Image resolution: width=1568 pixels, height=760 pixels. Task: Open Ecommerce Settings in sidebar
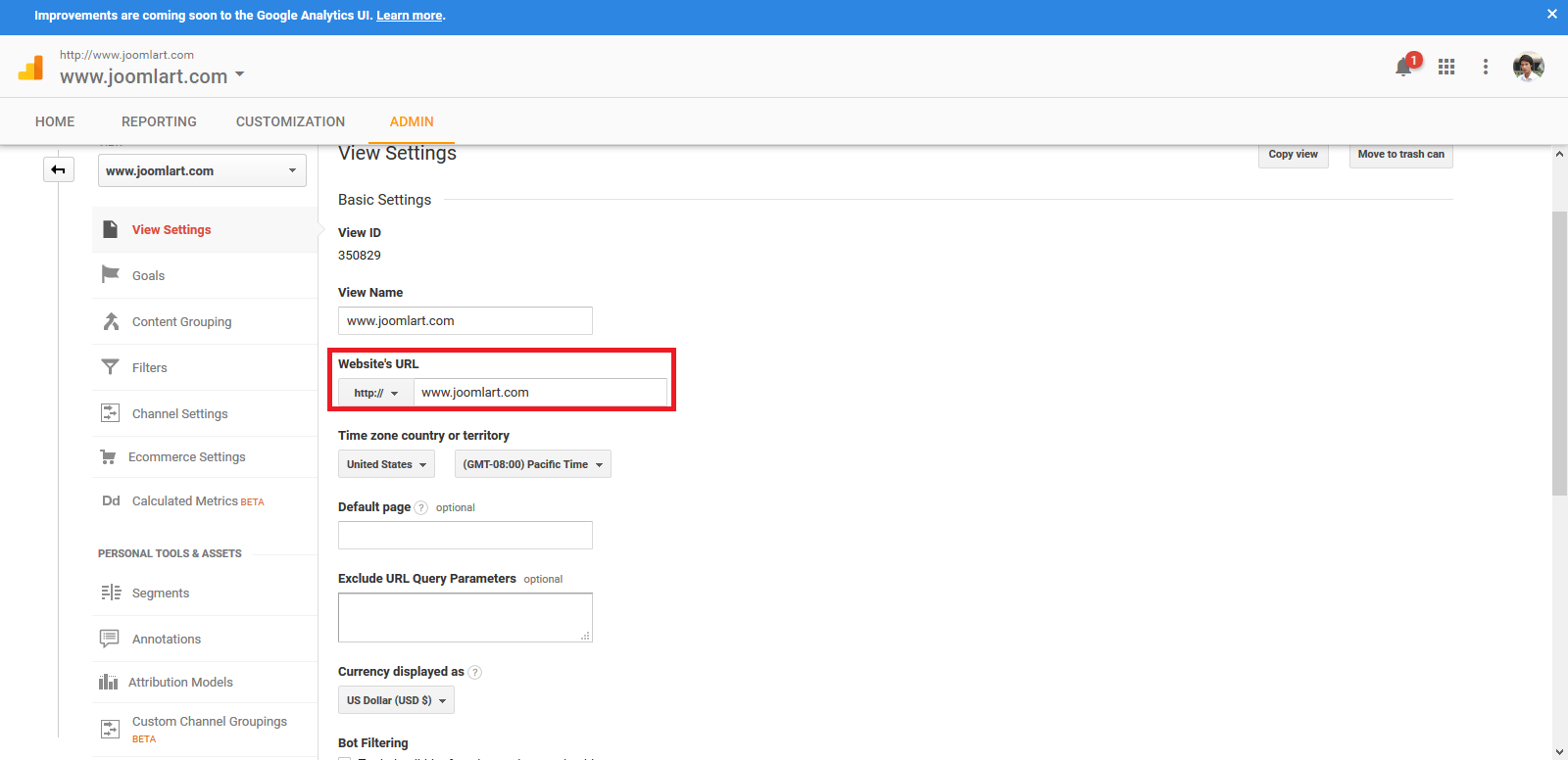(x=187, y=456)
